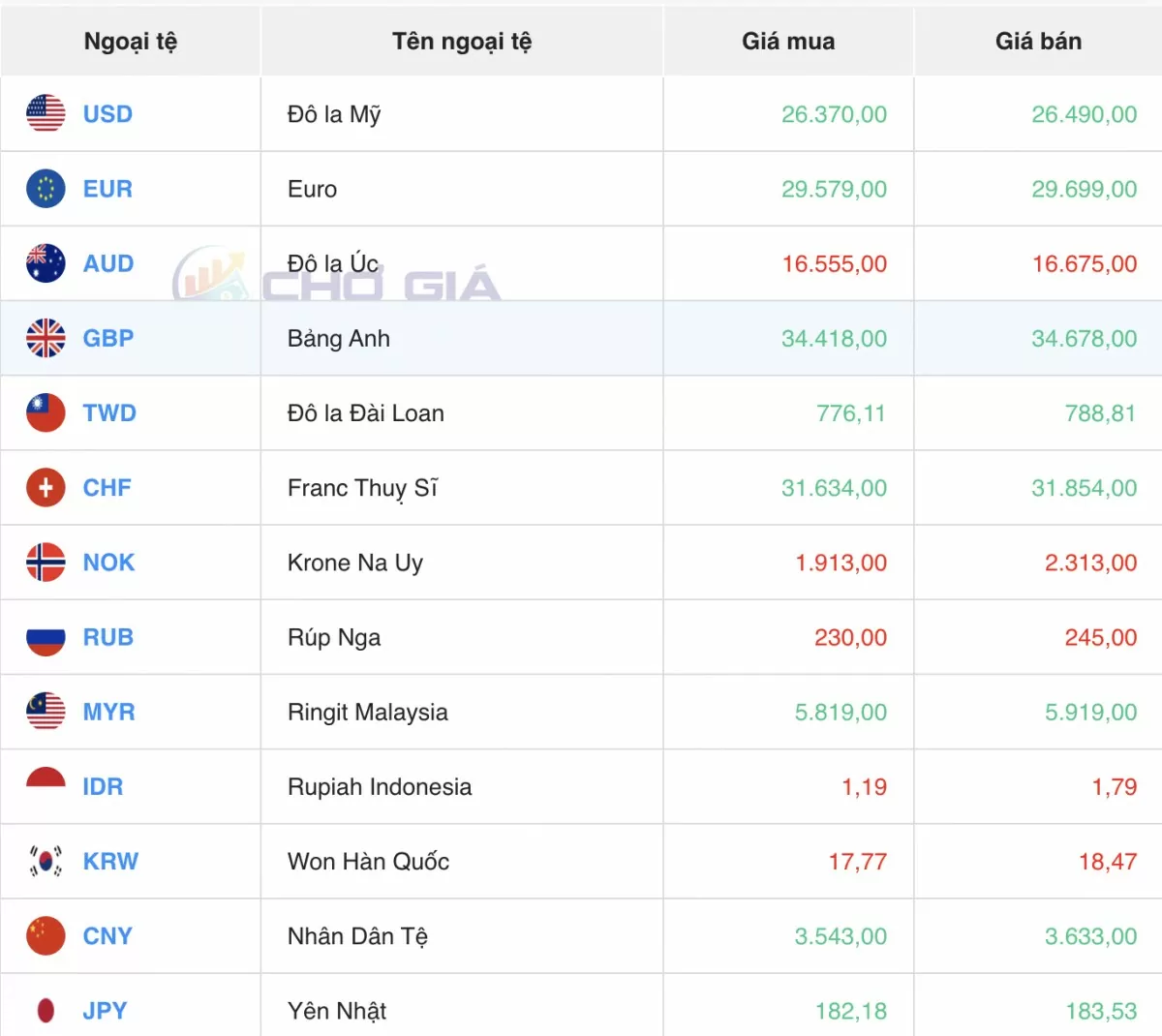Click the 'Tên ngoại tệ' column header
This screenshot has height=1036, width=1162.
pyautogui.click(x=462, y=42)
